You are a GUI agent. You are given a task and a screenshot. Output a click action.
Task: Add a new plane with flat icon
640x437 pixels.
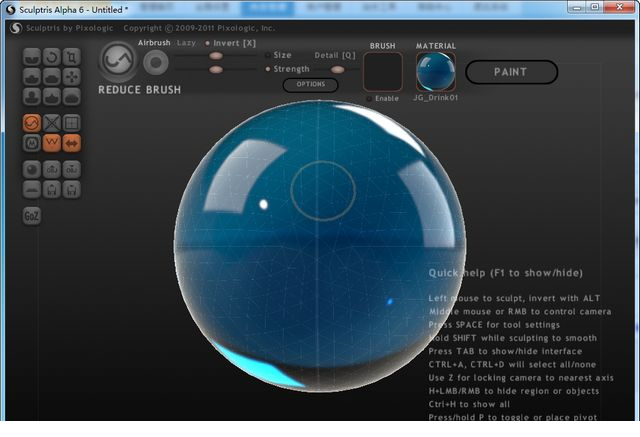32,189
